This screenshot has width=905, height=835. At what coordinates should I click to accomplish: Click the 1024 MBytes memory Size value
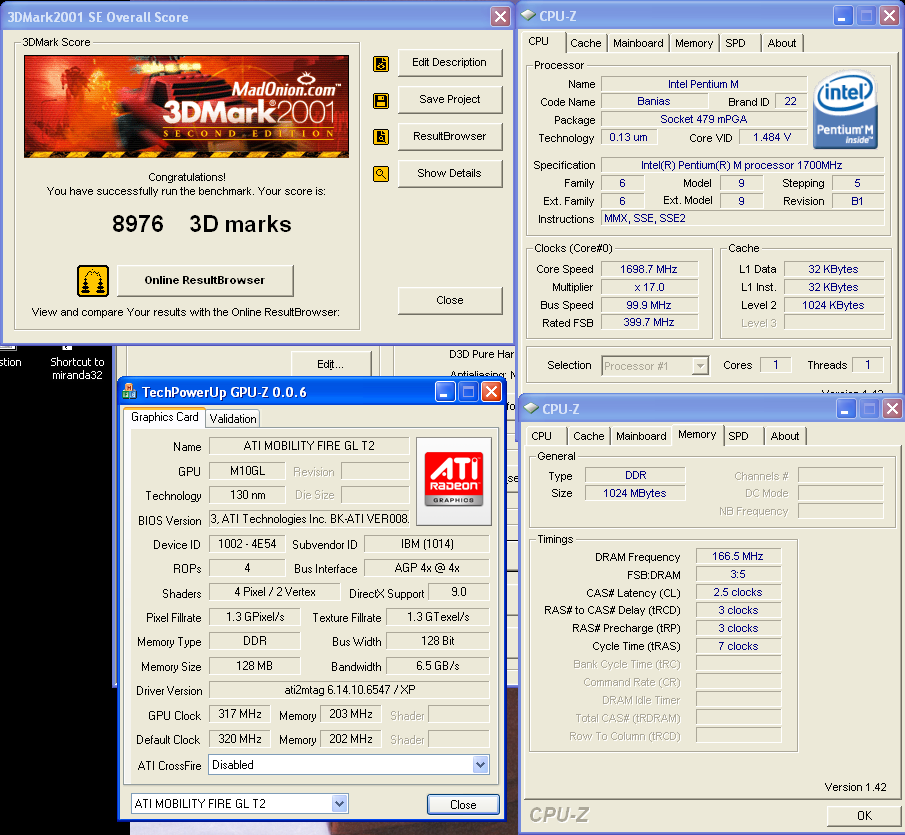[635, 493]
